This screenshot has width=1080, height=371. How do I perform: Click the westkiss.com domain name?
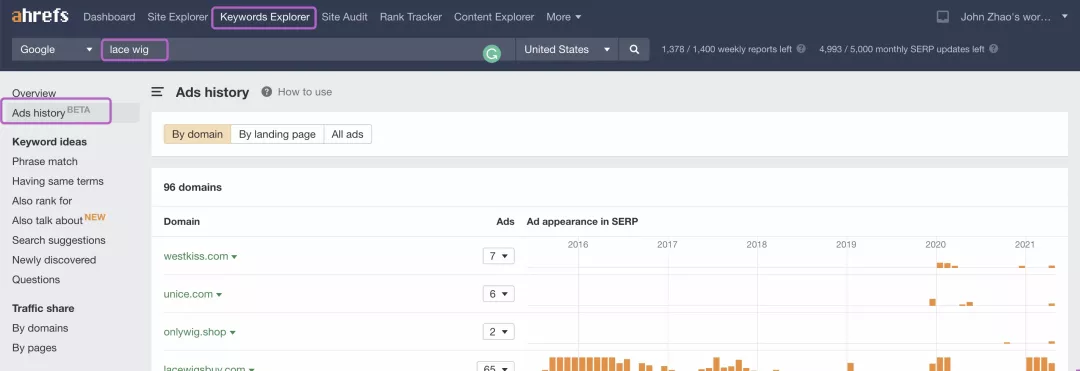click(196, 256)
